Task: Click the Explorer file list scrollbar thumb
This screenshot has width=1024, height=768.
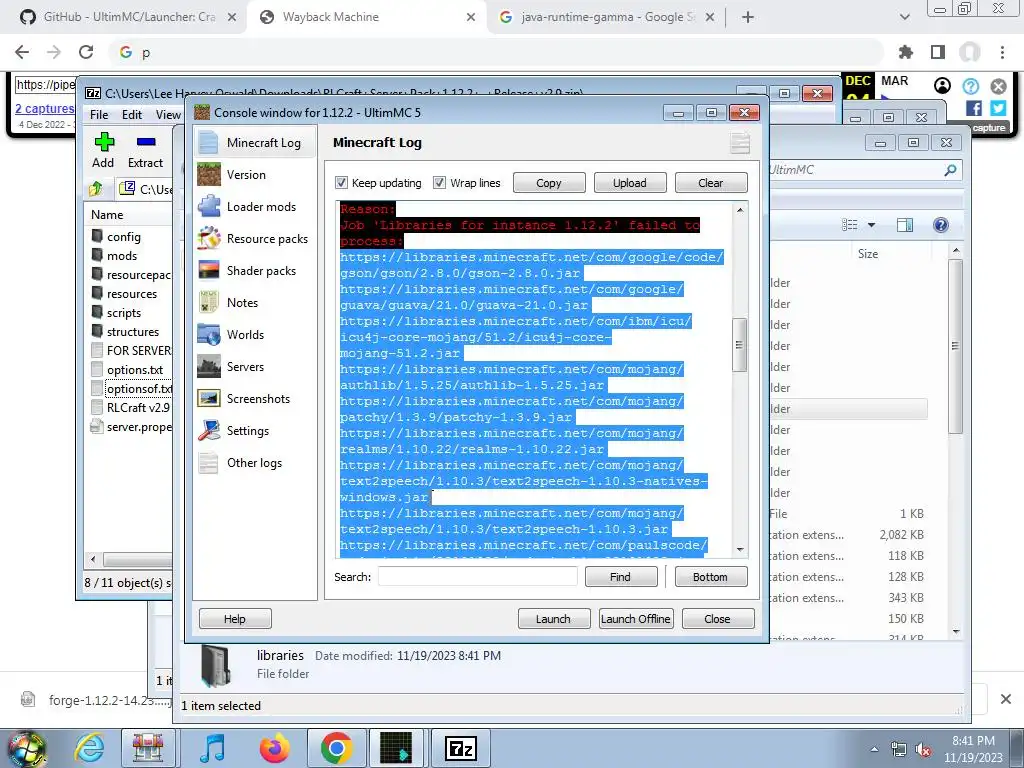Action: point(955,346)
